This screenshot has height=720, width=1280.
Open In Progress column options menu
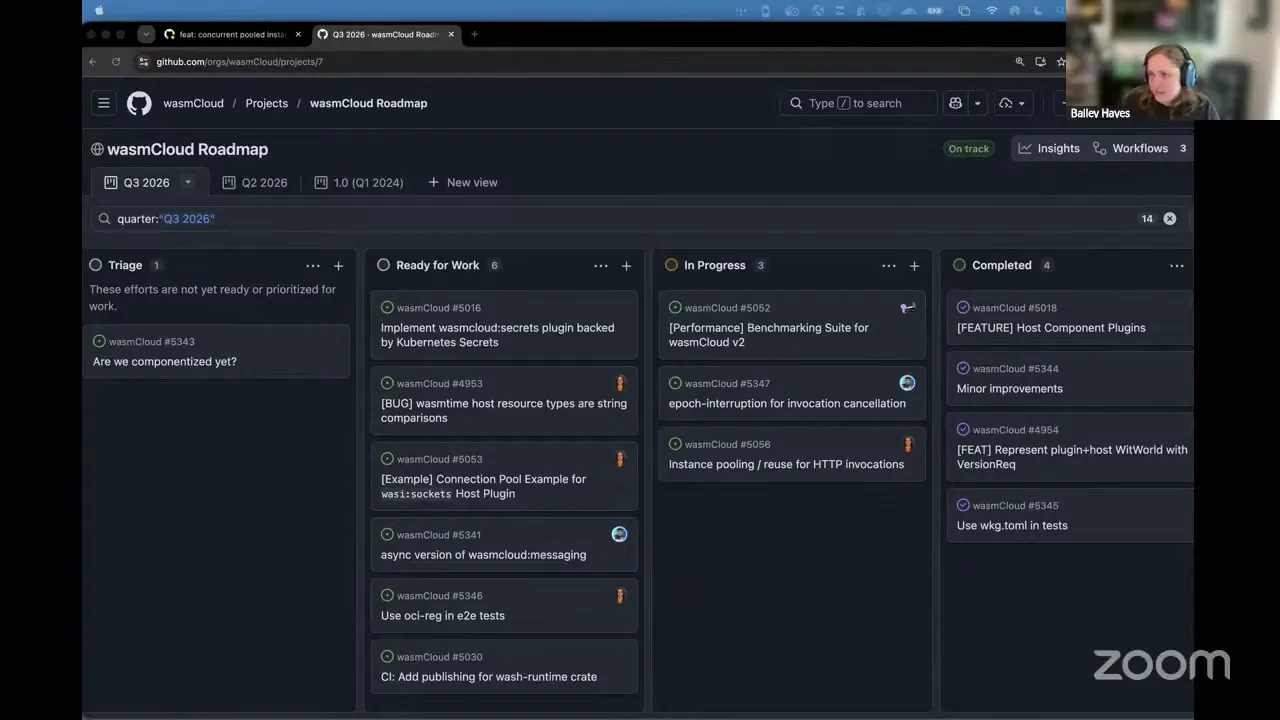coord(889,265)
